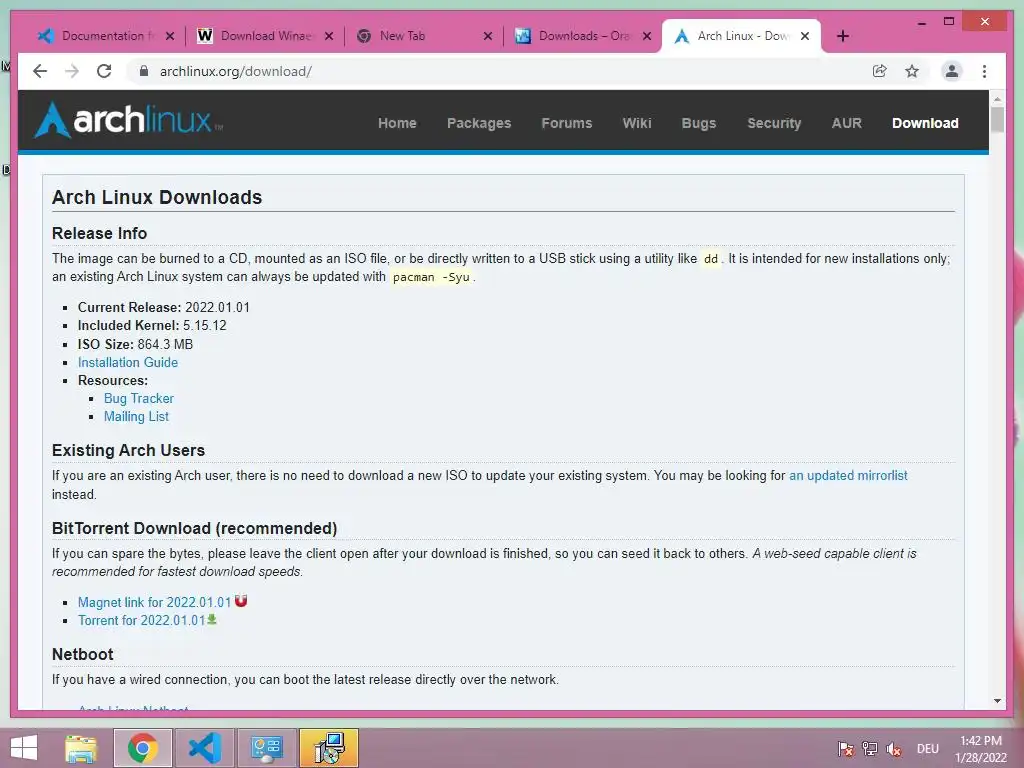This screenshot has height=768, width=1024.
Task: Click the muted volume tray icon
Action: (894, 748)
